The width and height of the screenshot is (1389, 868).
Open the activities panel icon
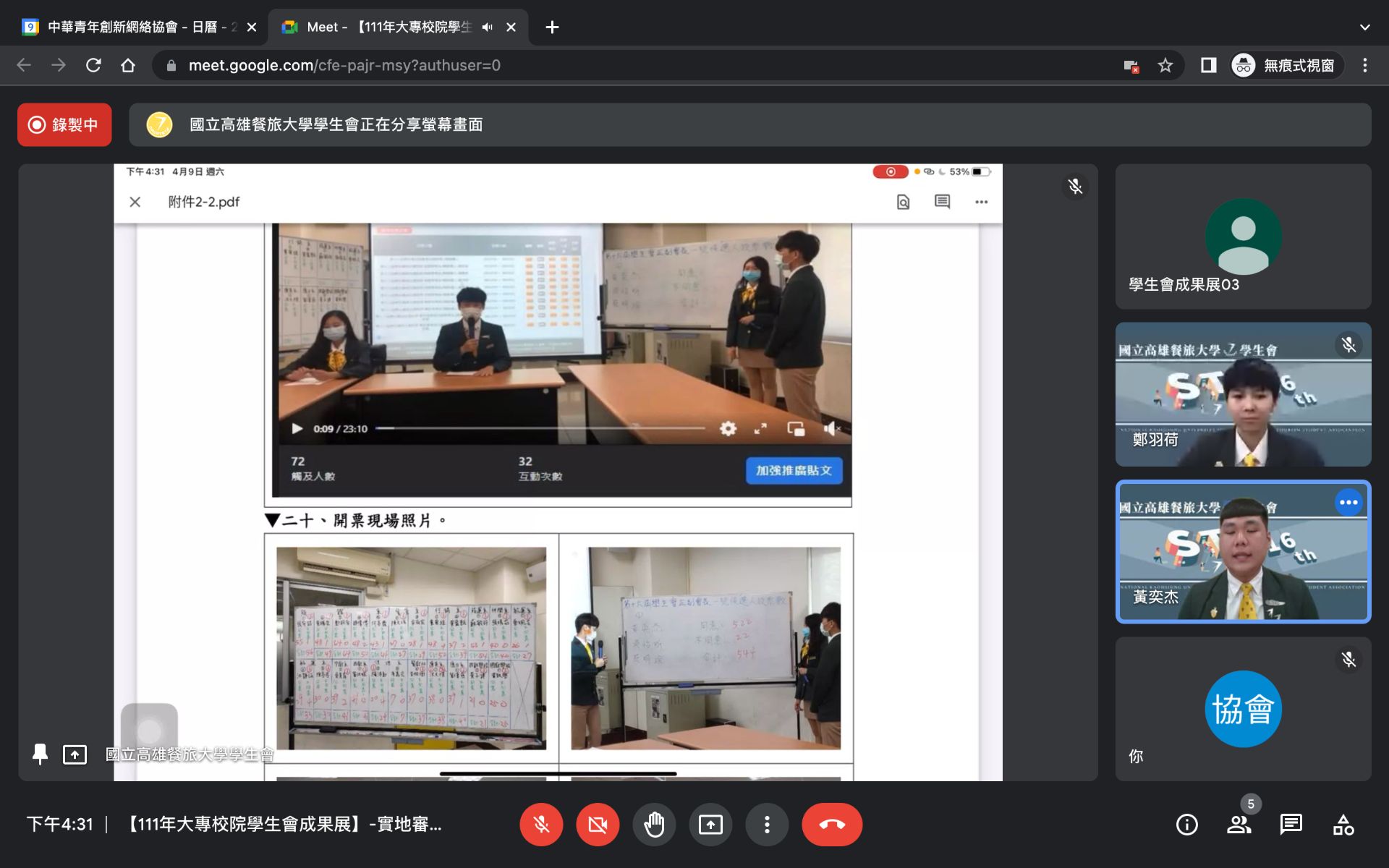coord(1343,825)
